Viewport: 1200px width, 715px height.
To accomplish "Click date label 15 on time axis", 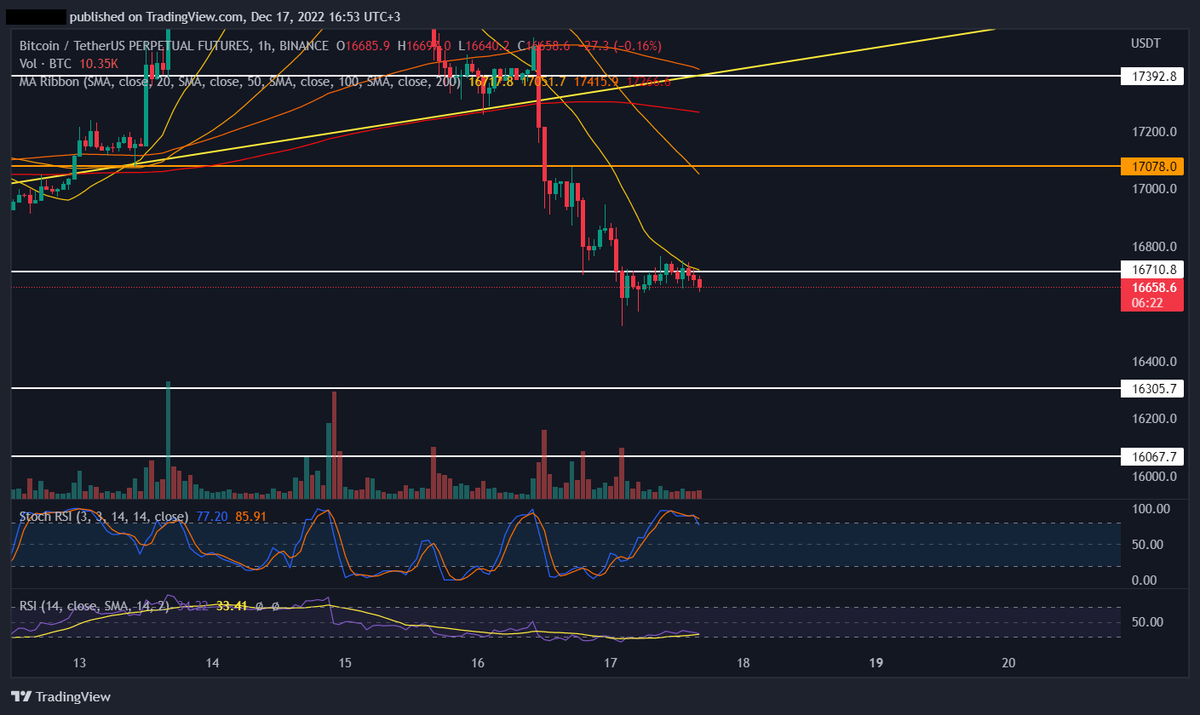I will (x=345, y=662).
